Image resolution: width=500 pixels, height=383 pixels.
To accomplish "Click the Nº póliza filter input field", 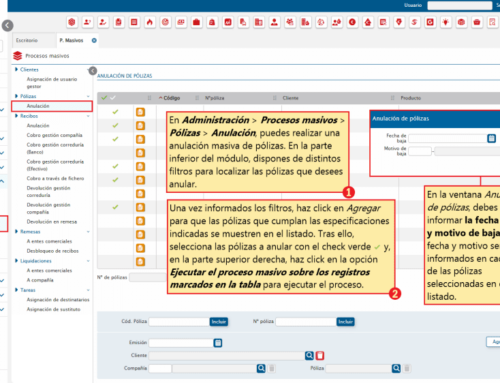I will (306, 322).
